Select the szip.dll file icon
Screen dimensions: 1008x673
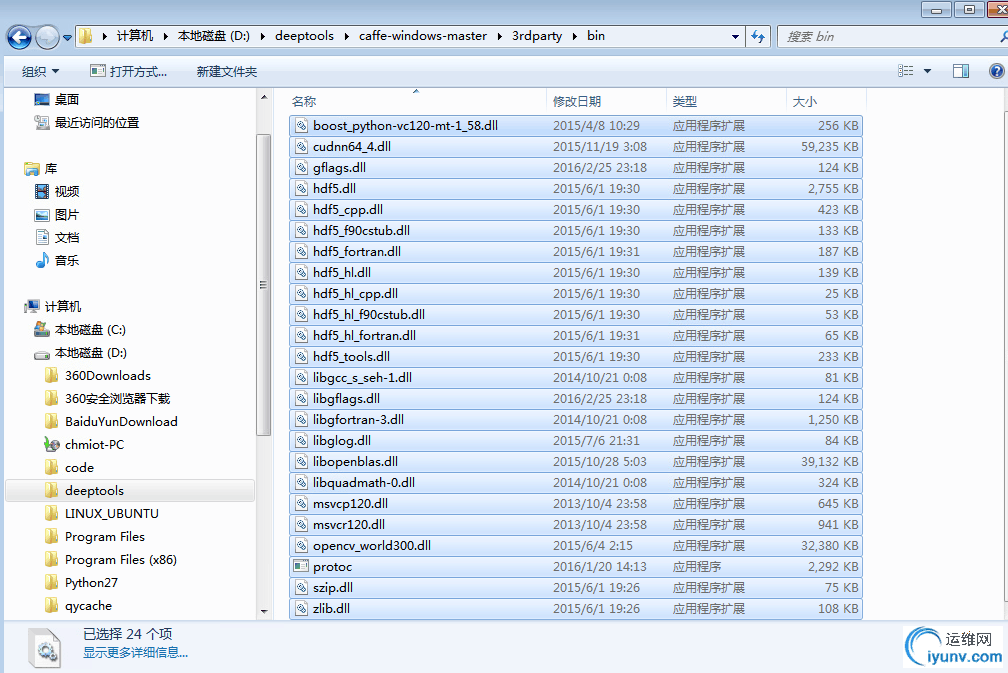point(301,588)
